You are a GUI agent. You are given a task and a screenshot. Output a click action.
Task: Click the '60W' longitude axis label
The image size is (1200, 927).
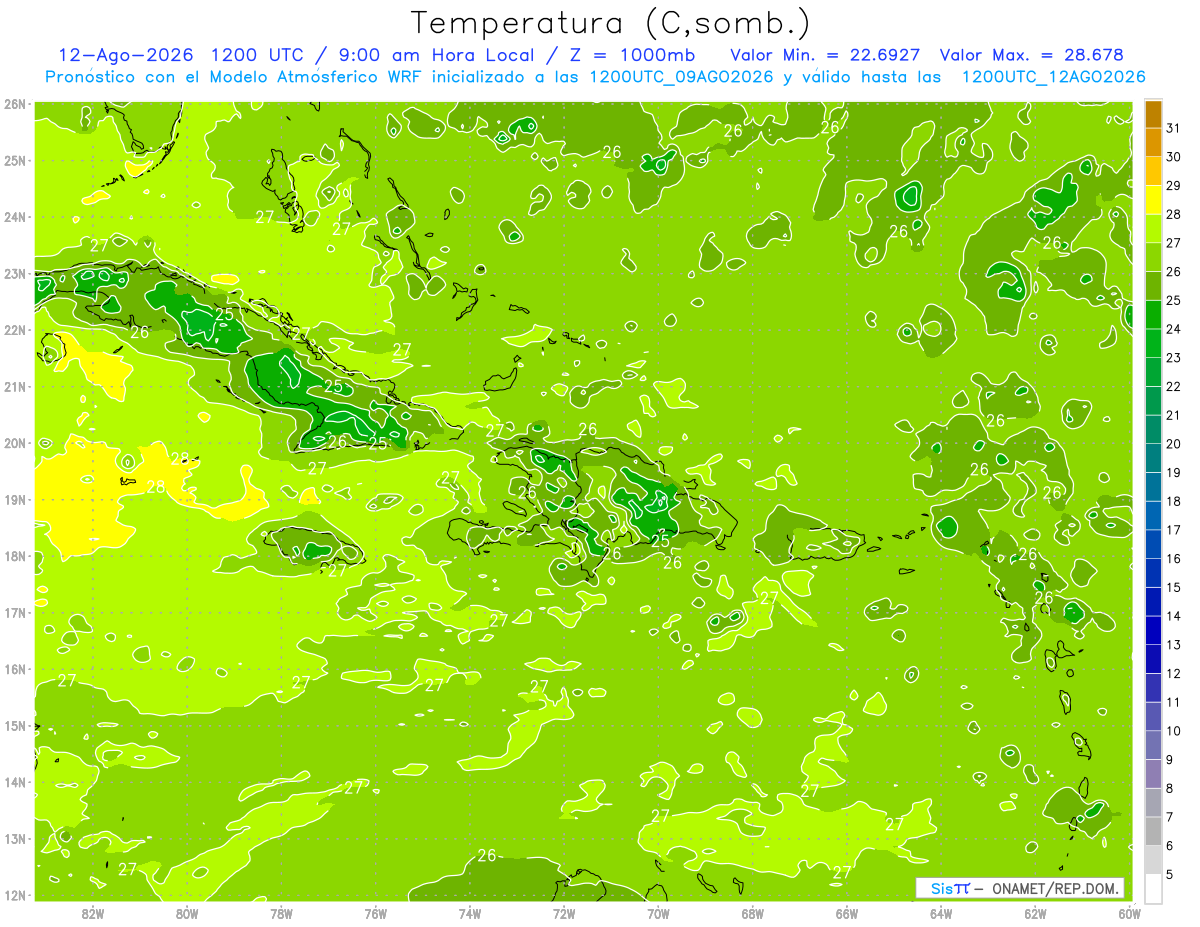pos(1129,913)
